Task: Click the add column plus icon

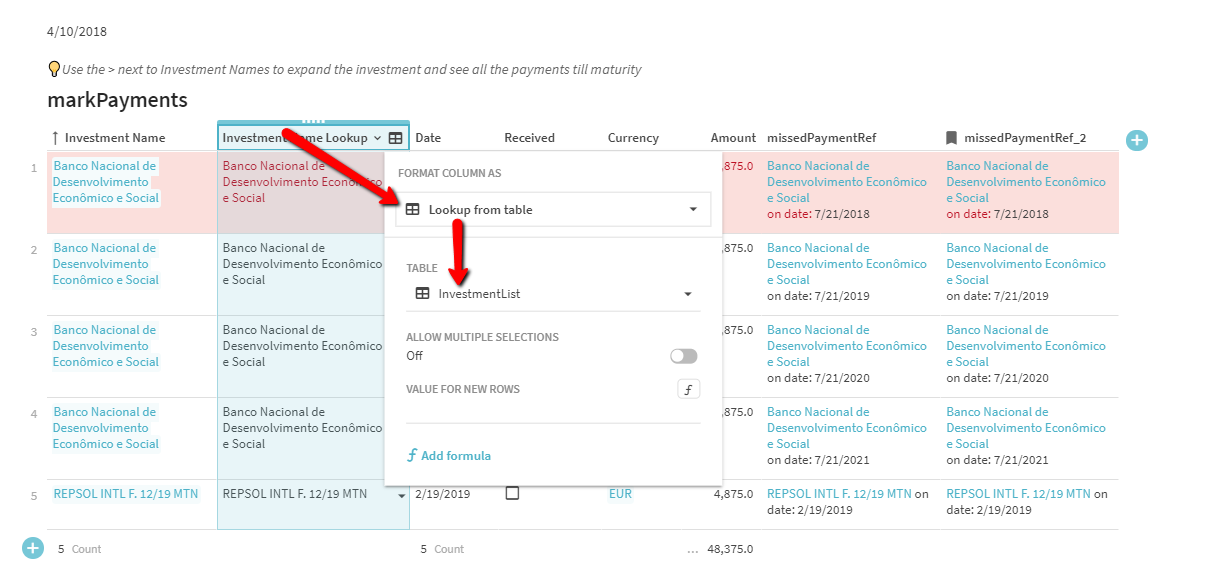Action: pos(1136,140)
